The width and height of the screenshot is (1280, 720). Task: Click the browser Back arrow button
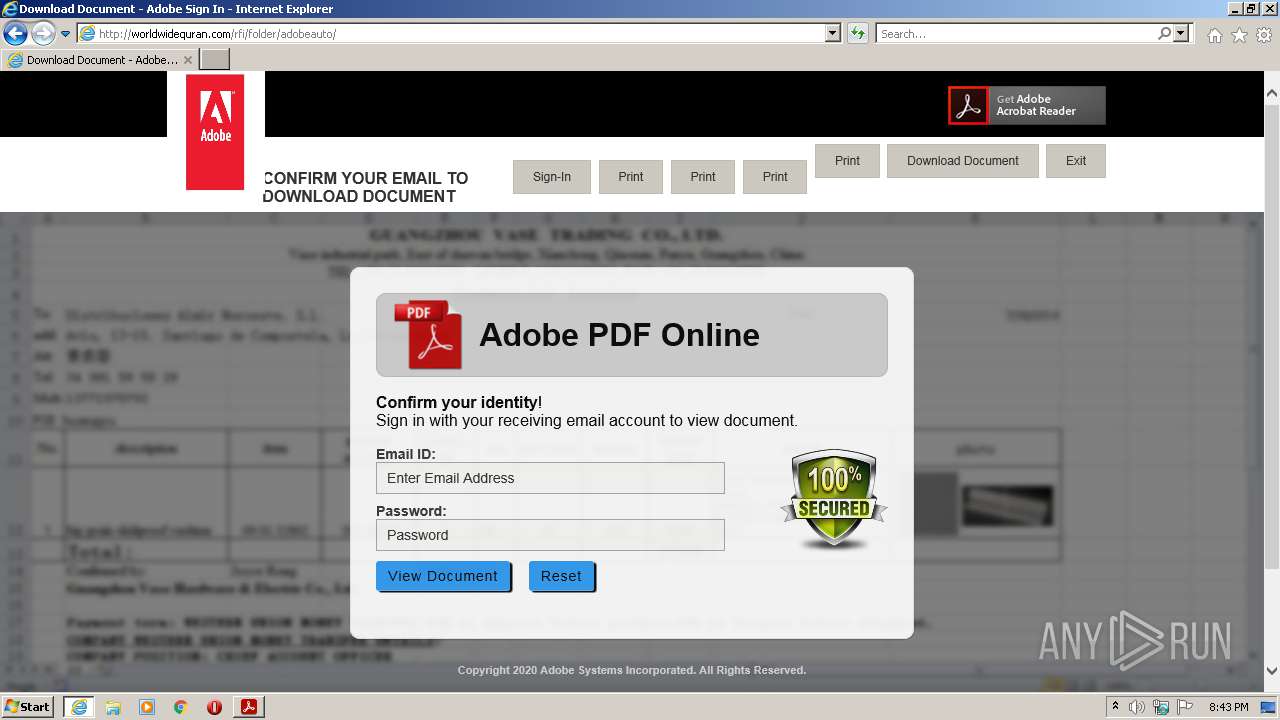click(x=15, y=33)
